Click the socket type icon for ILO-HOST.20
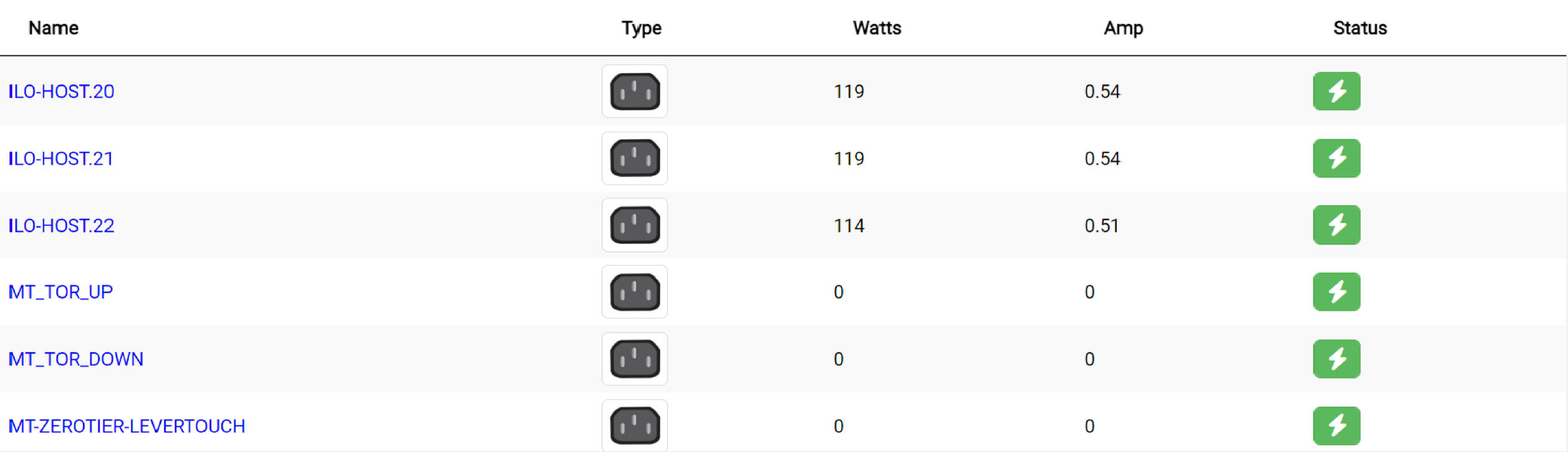The width and height of the screenshot is (1568, 452). 635,92
